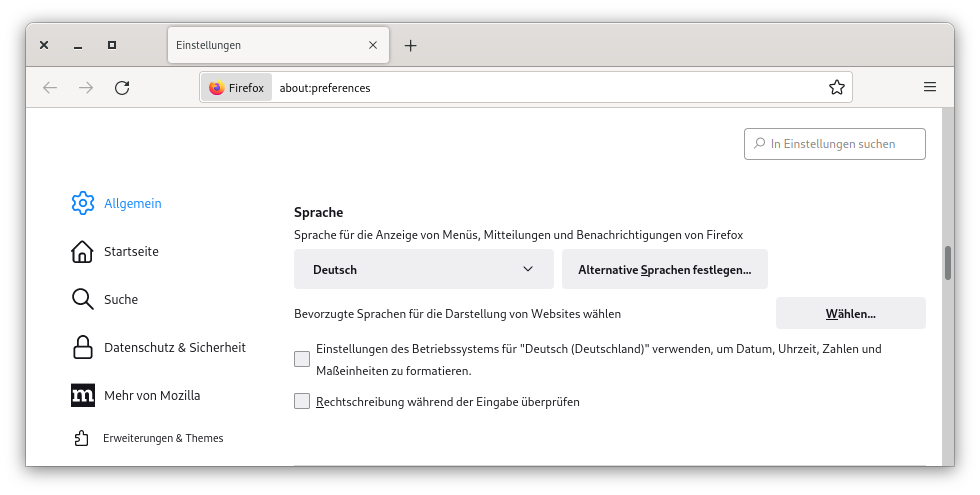This screenshot has height=495, width=980.
Task: Click the Wählen... button
Action: 851,313
